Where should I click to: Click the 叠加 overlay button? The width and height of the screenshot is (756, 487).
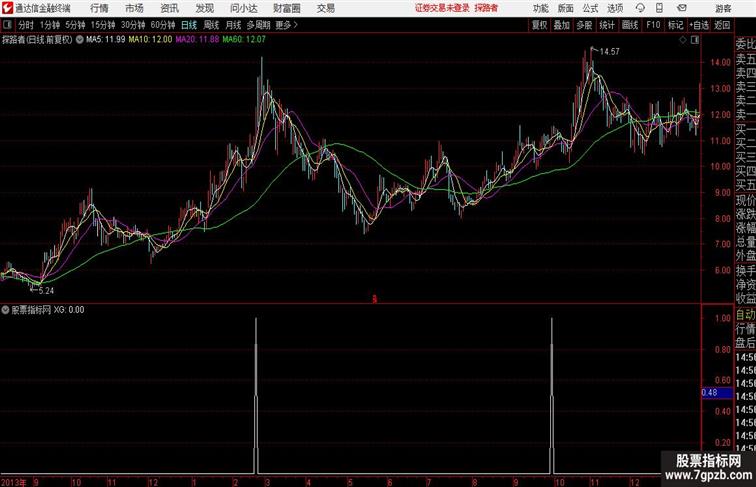pos(561,25)
